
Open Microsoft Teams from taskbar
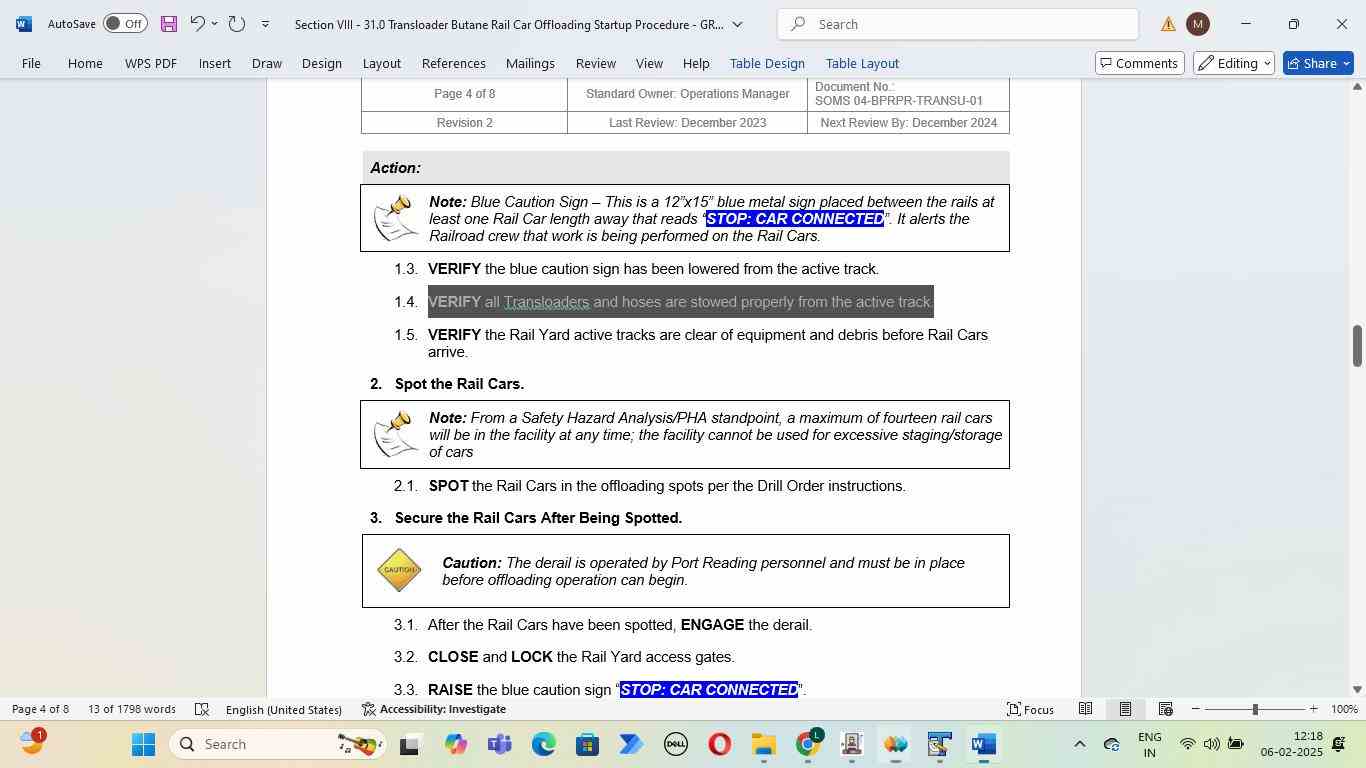tap(500, 745)
